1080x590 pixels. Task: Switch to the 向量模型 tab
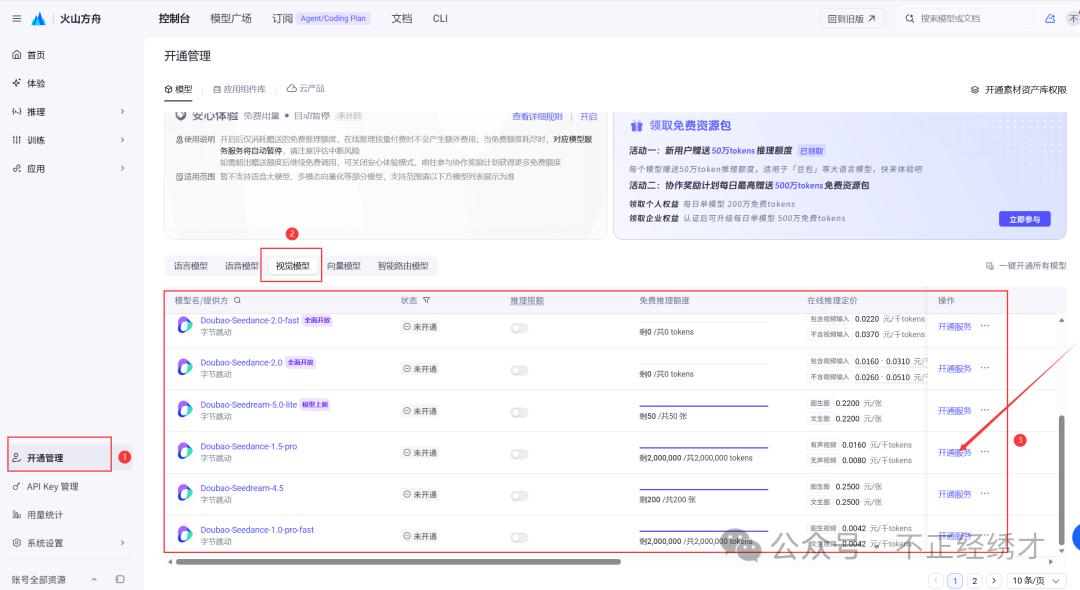[x=344, y=266]
